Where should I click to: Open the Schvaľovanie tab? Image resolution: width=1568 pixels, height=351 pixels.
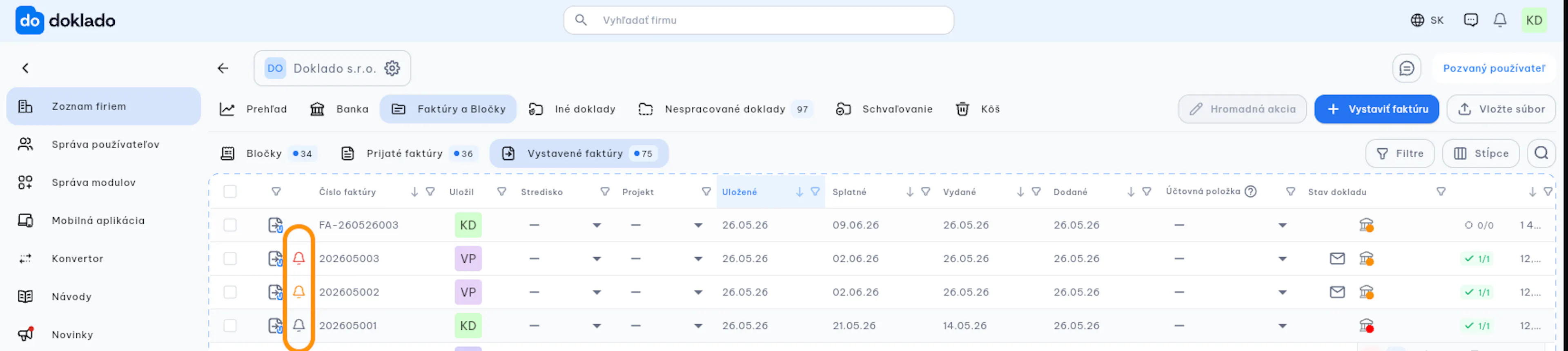click(x=884, y=109)
